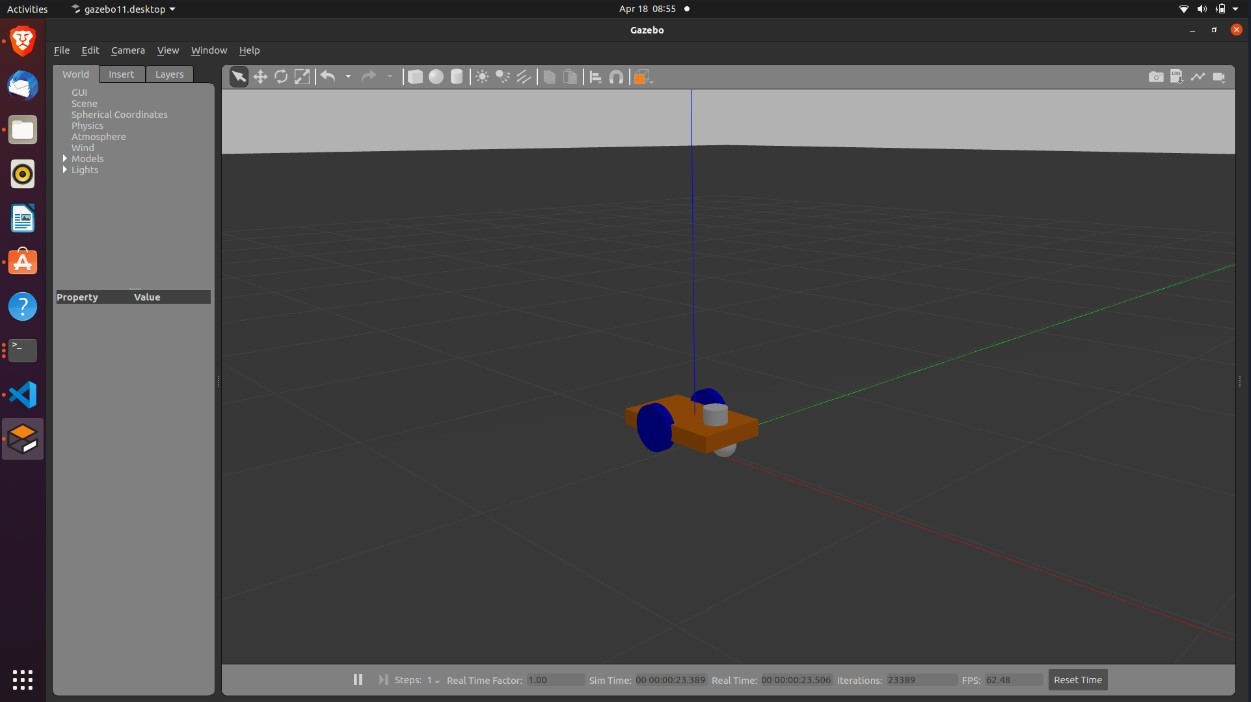Select Scene in the world tree
The height and width of the screenshot is (702, 1251).
[84, 104]
